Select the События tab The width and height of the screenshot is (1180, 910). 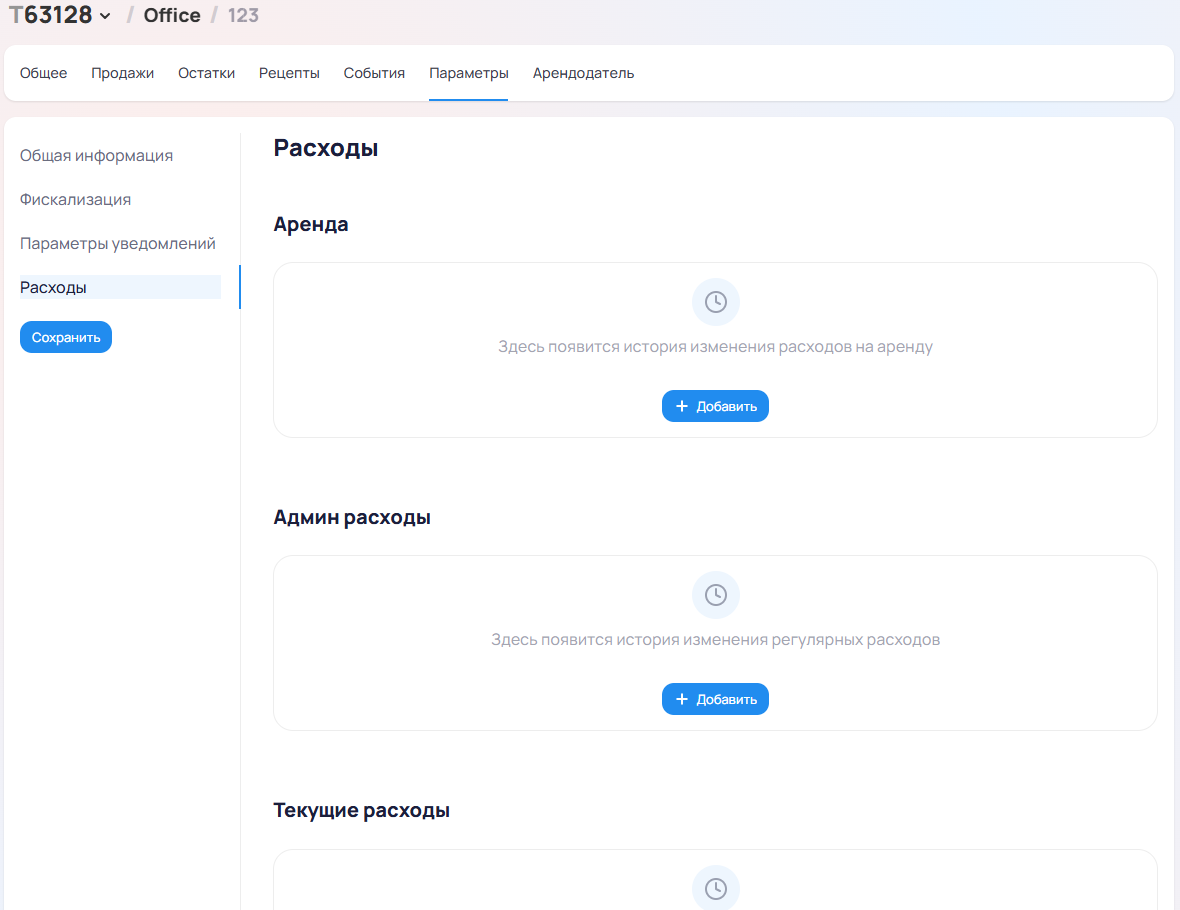tap(374, 73)
